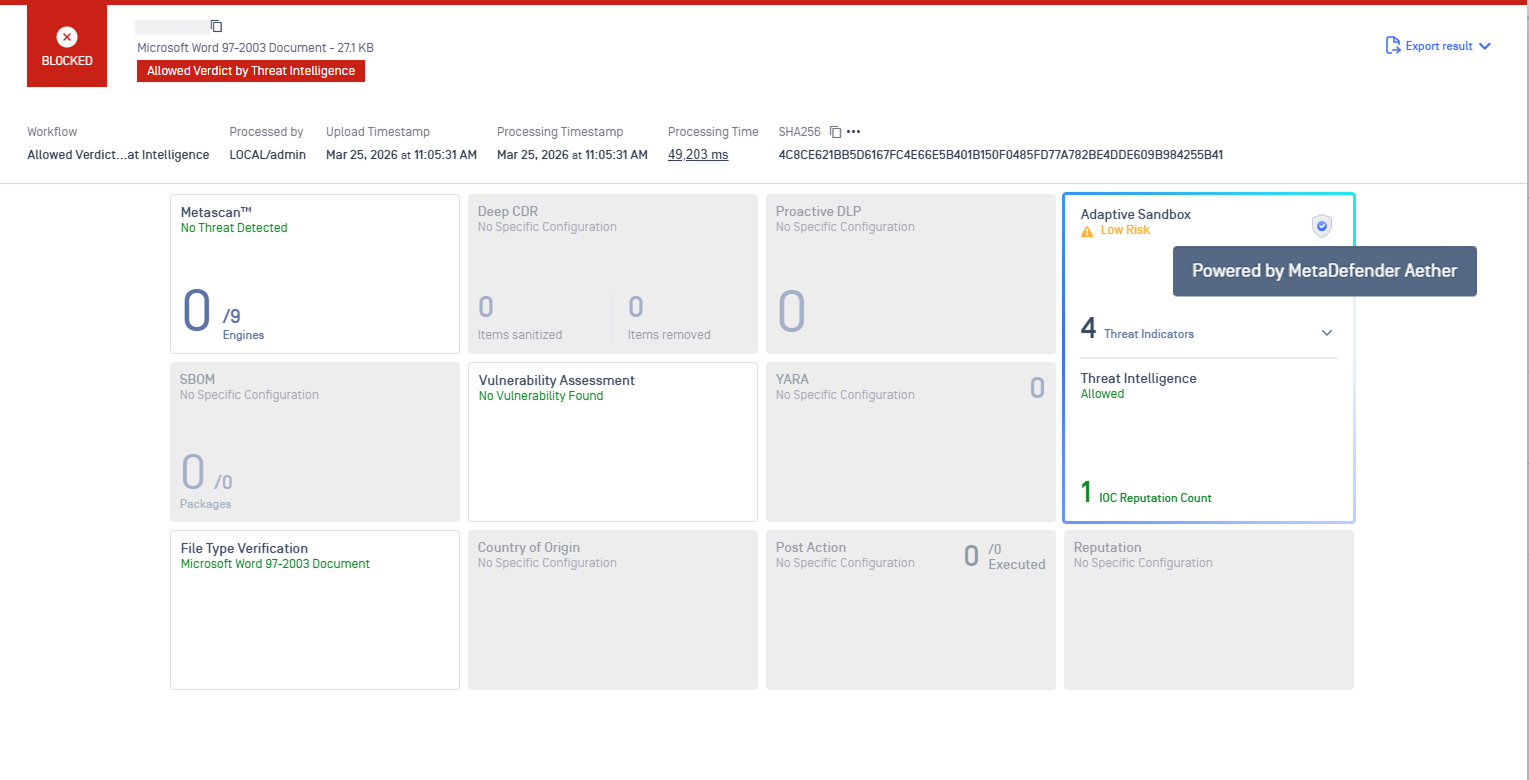Click the copy icon beside the file name
Screen dimensions: 1529x780
[217, 27]
